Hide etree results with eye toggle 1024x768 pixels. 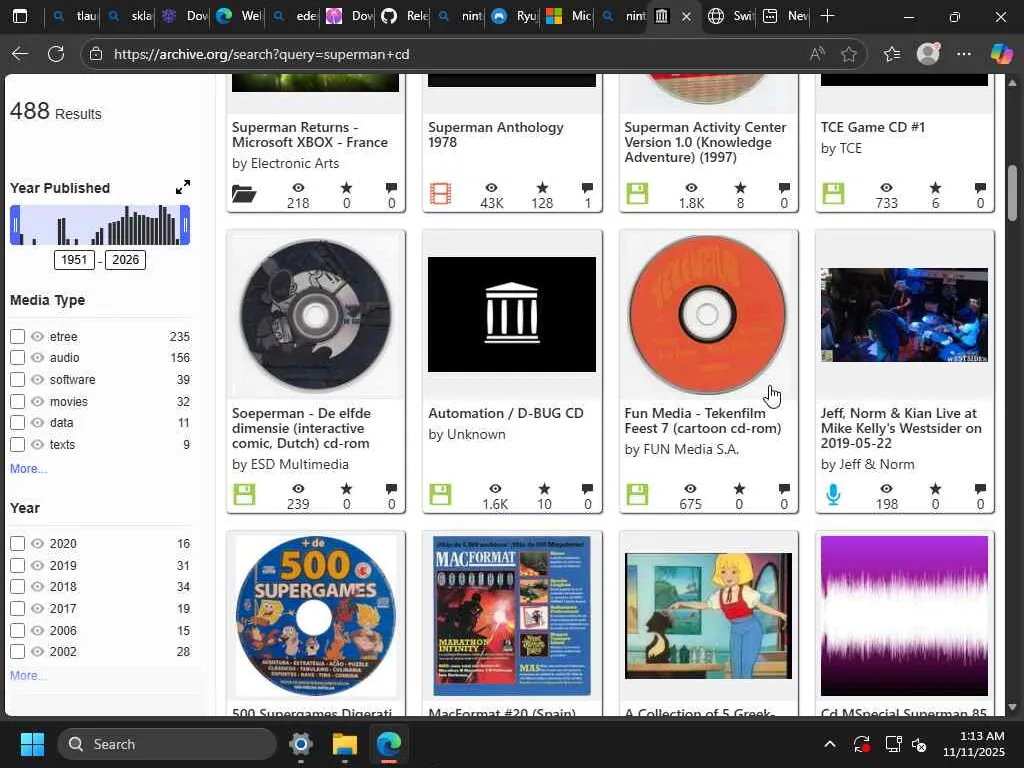[38, 336]
